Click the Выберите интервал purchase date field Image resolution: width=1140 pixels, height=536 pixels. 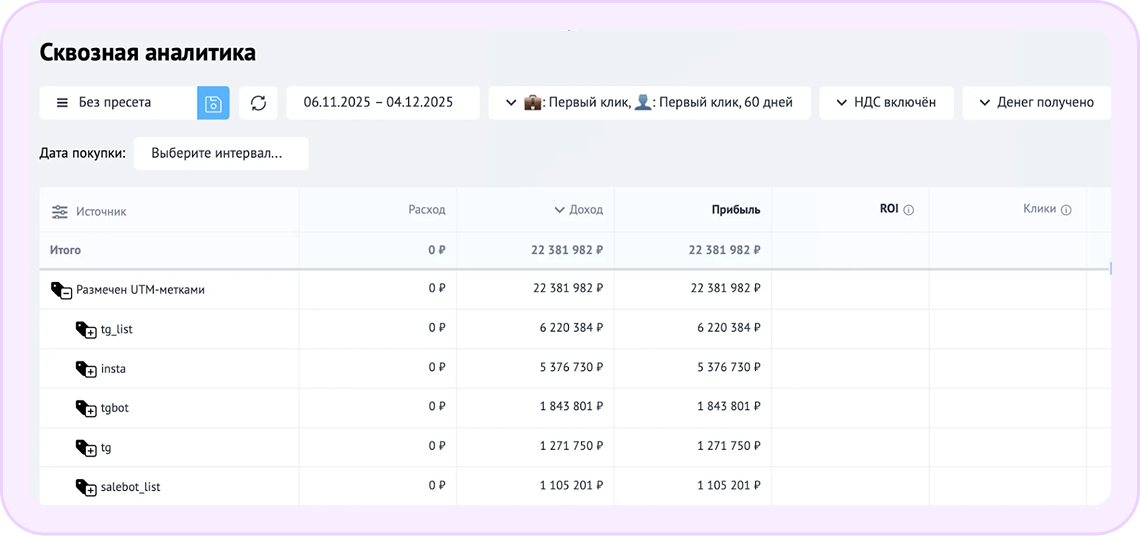[220, 154]
